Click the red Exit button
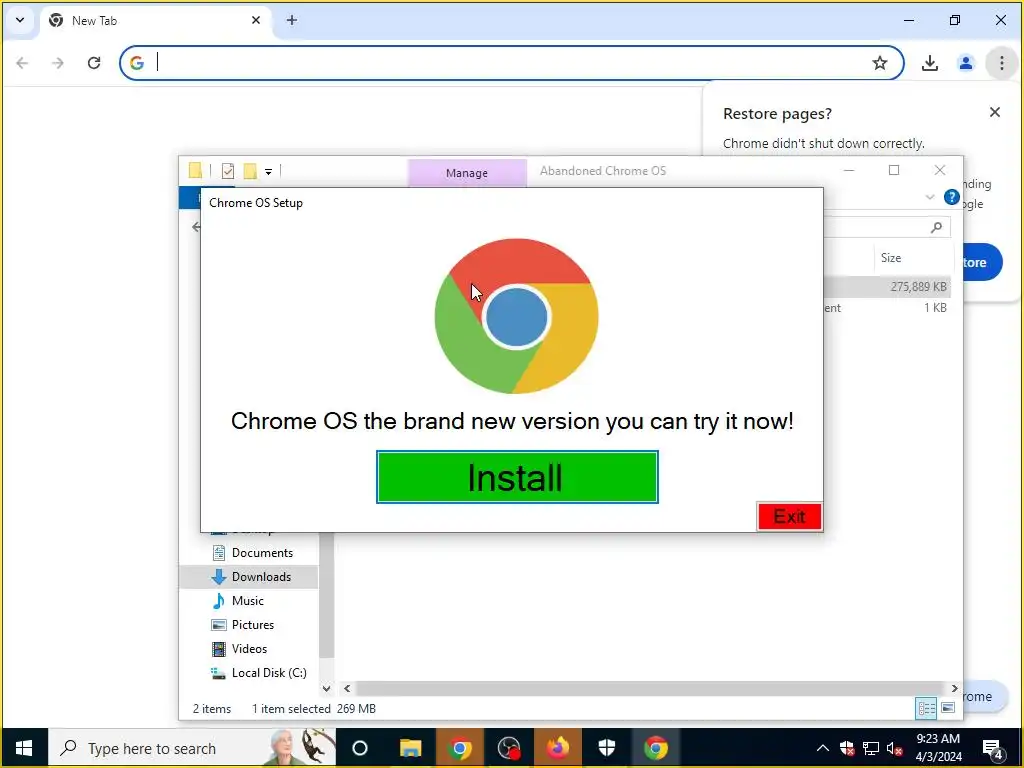 point(789,517)
